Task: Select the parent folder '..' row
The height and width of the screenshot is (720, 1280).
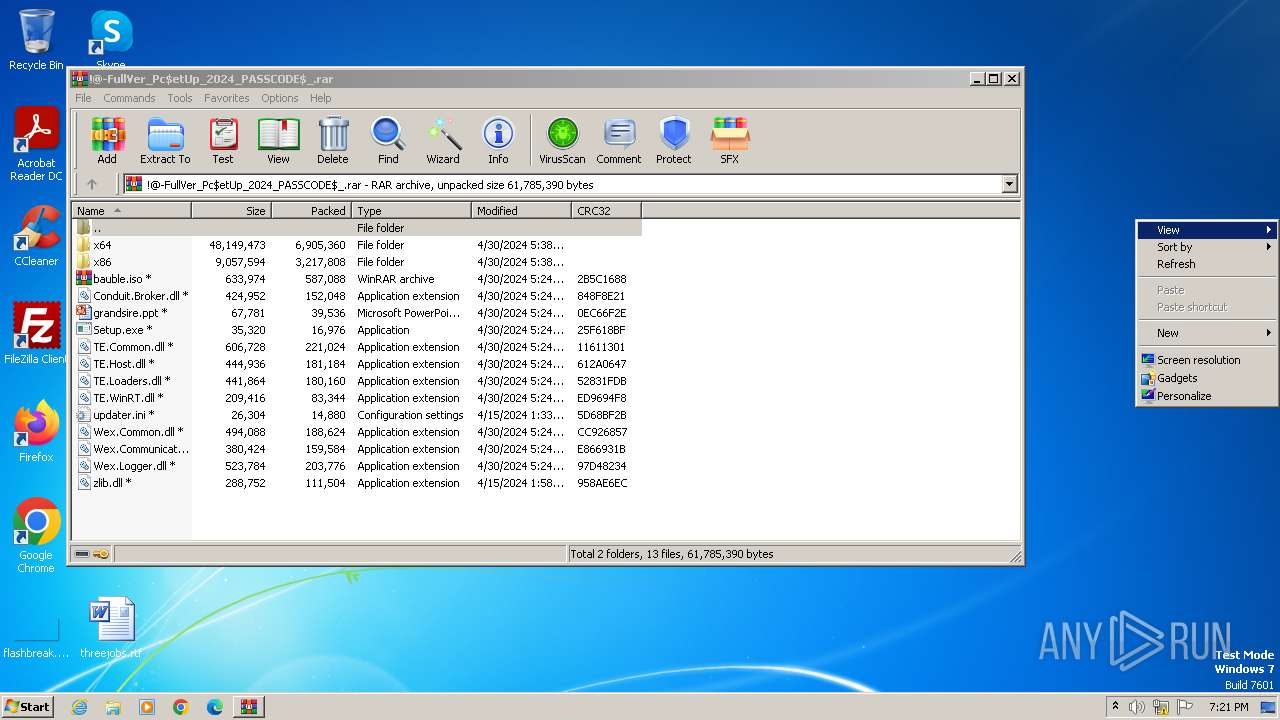Action: (x=357, y=228)
